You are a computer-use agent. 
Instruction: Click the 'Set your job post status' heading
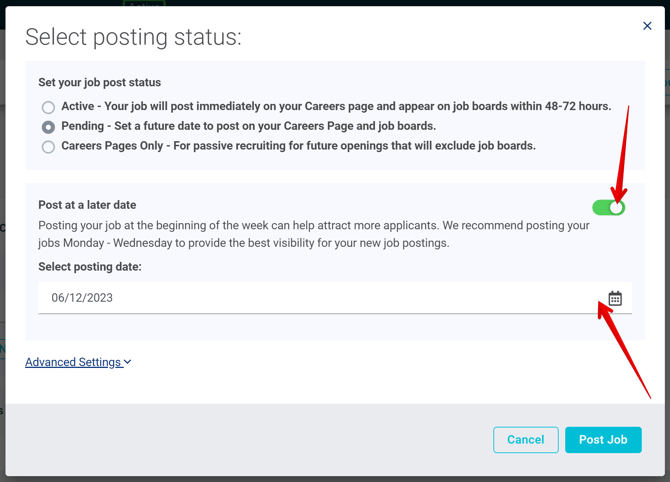99,83
